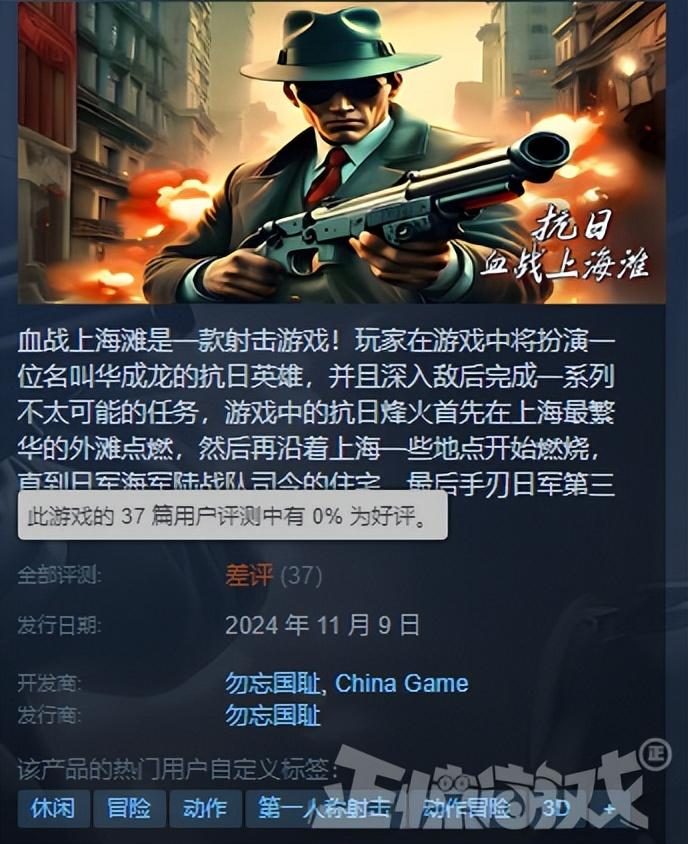The height and width of the screenshot is (844, 688).
Task: Click the 该产品的热门用户自定义标签 heading
Action: [177, 770]
